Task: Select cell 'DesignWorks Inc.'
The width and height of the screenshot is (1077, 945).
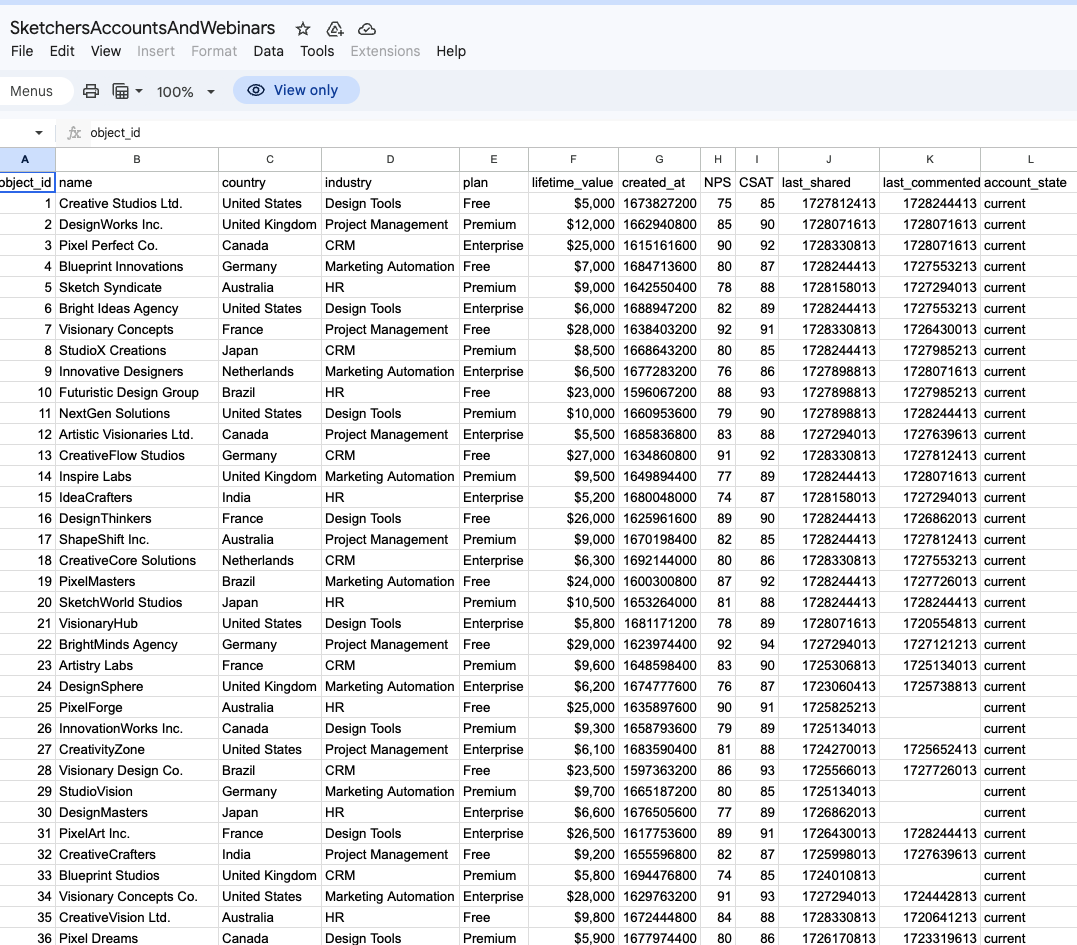Action: (137, 225)
